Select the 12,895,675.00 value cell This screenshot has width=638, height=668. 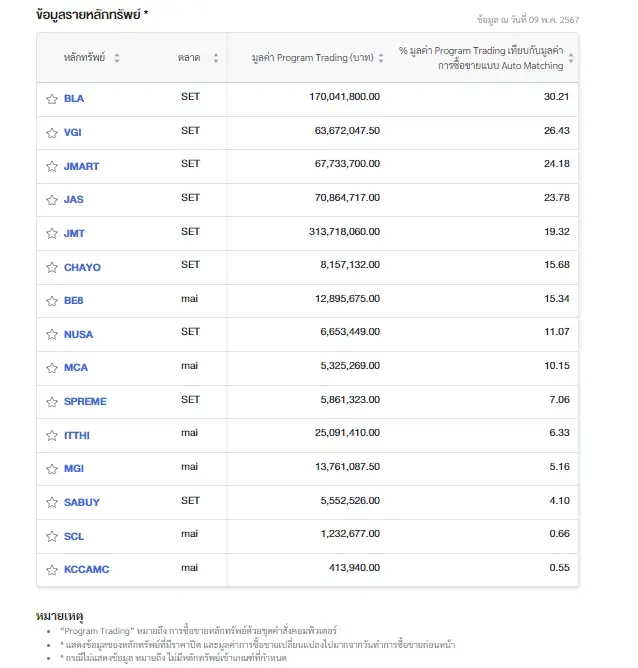point(347,299)
